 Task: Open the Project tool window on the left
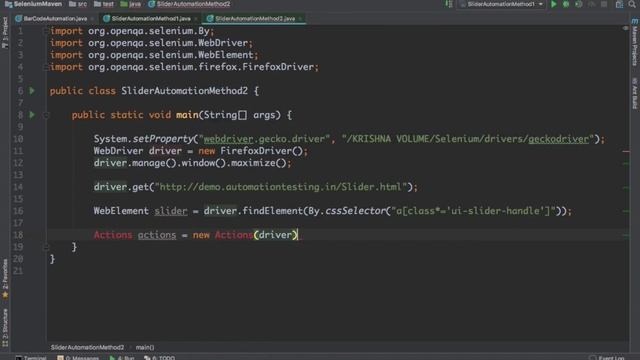(x=5, y=33)
